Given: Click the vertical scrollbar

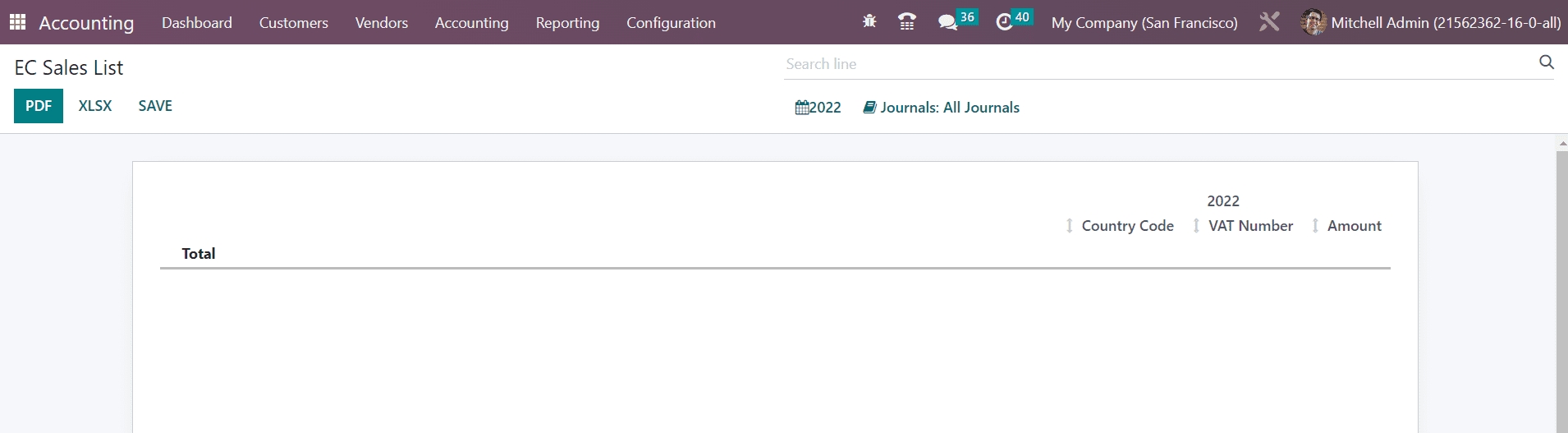Looking at the screenshot, I should 1561,288.
